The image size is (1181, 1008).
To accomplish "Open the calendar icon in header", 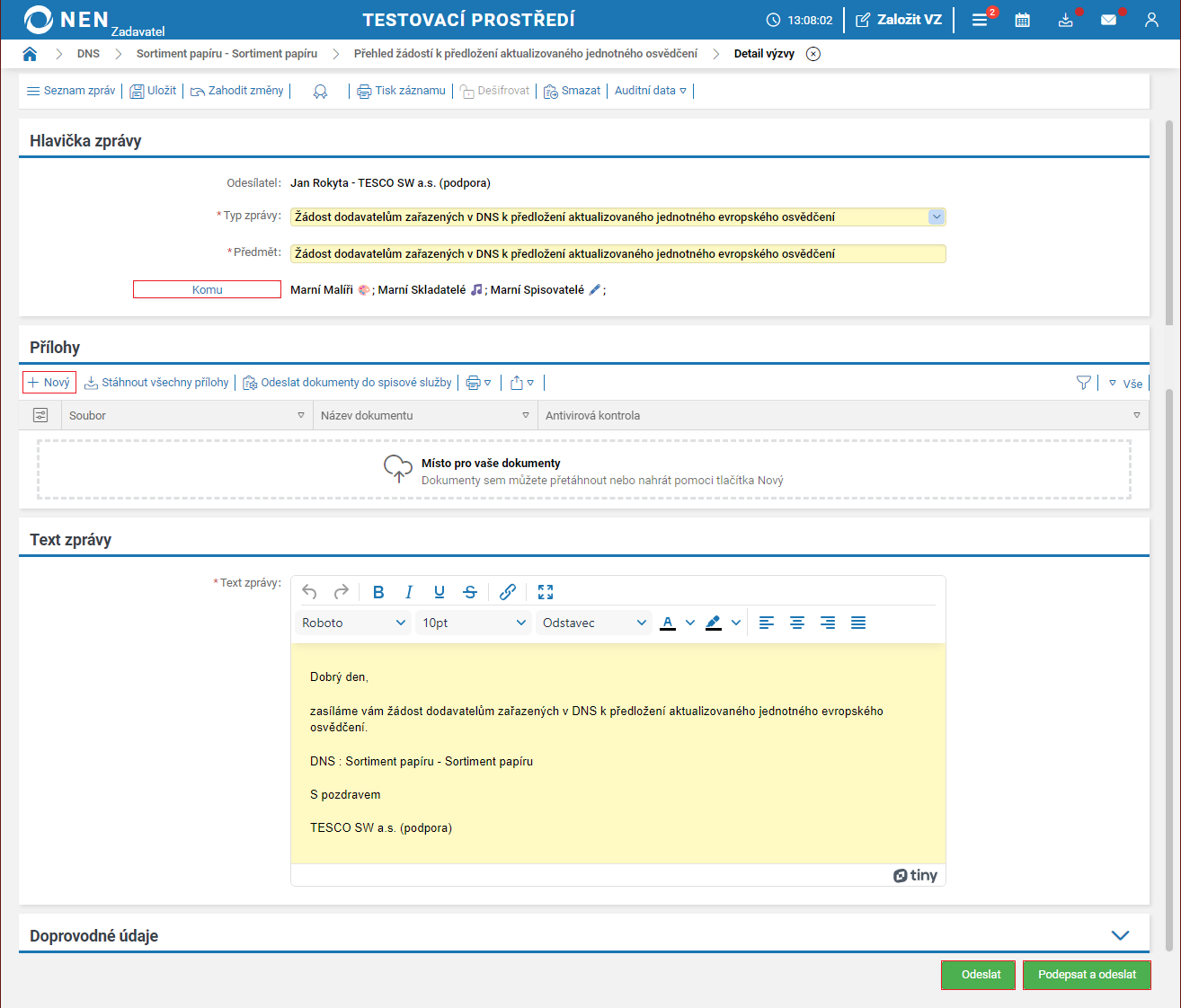I will click(1022, 20).
